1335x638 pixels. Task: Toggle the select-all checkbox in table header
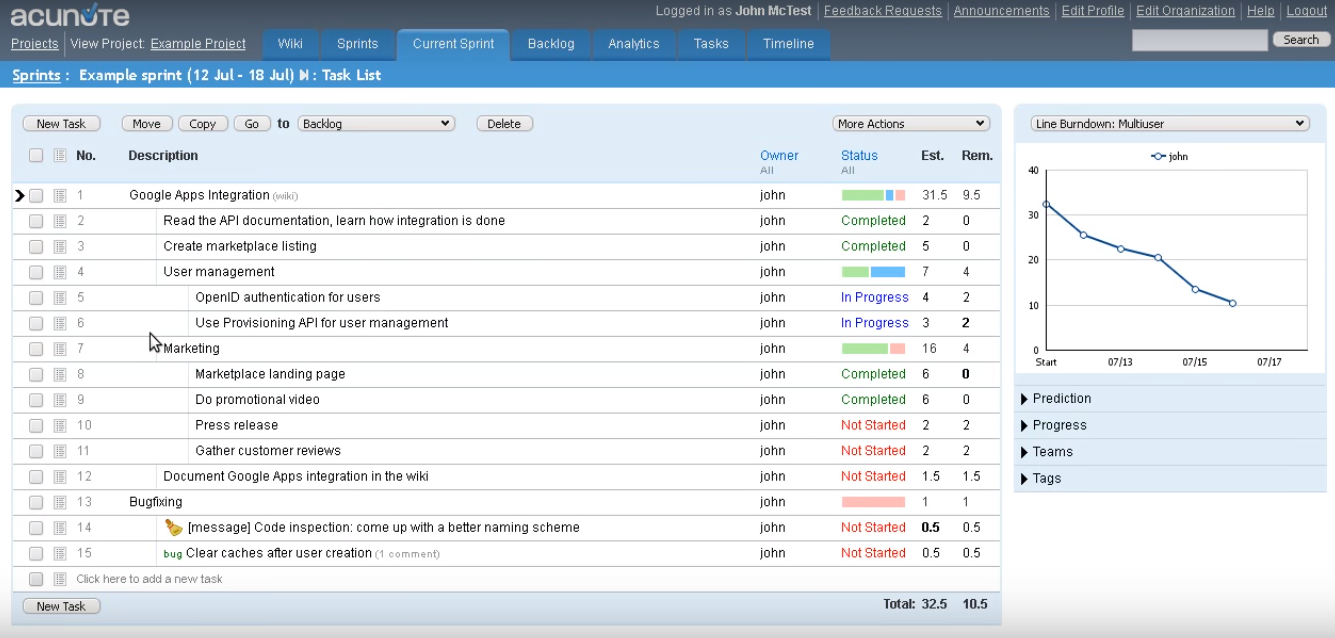[x=36, y=155]
